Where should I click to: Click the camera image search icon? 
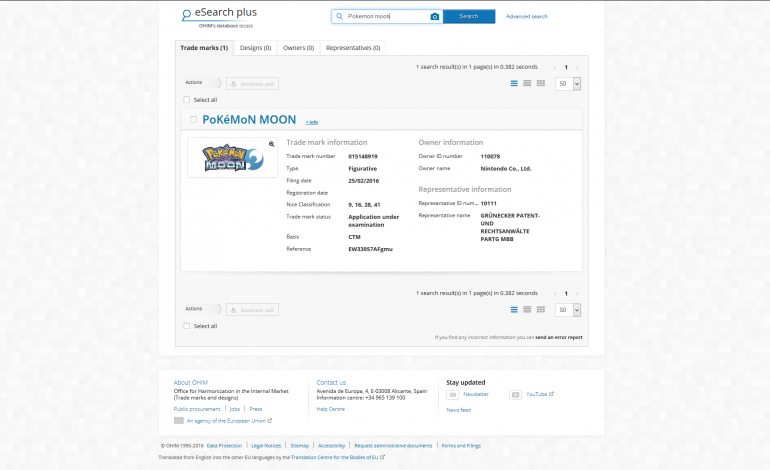(x=434, y=17)
